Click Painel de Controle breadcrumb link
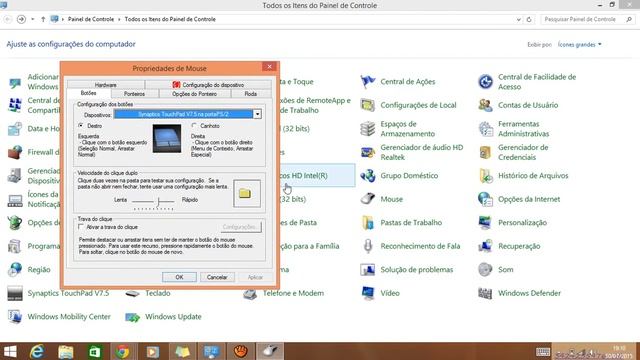This screenshot has height=360, width=640. 91,19
